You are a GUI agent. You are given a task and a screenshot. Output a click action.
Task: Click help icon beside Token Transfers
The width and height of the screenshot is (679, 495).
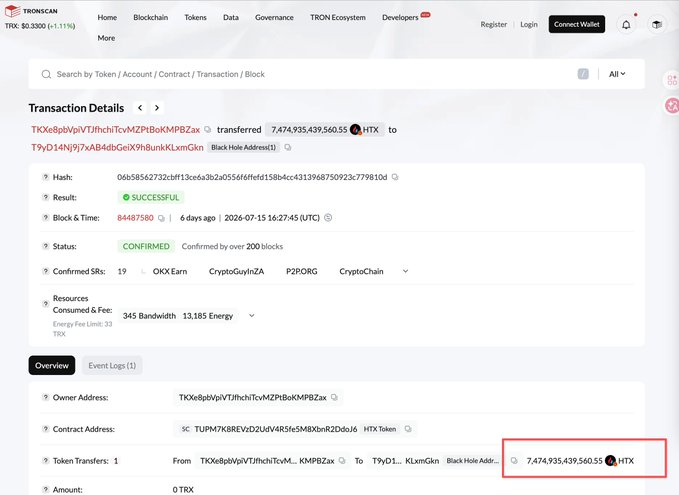click(45, 460)
